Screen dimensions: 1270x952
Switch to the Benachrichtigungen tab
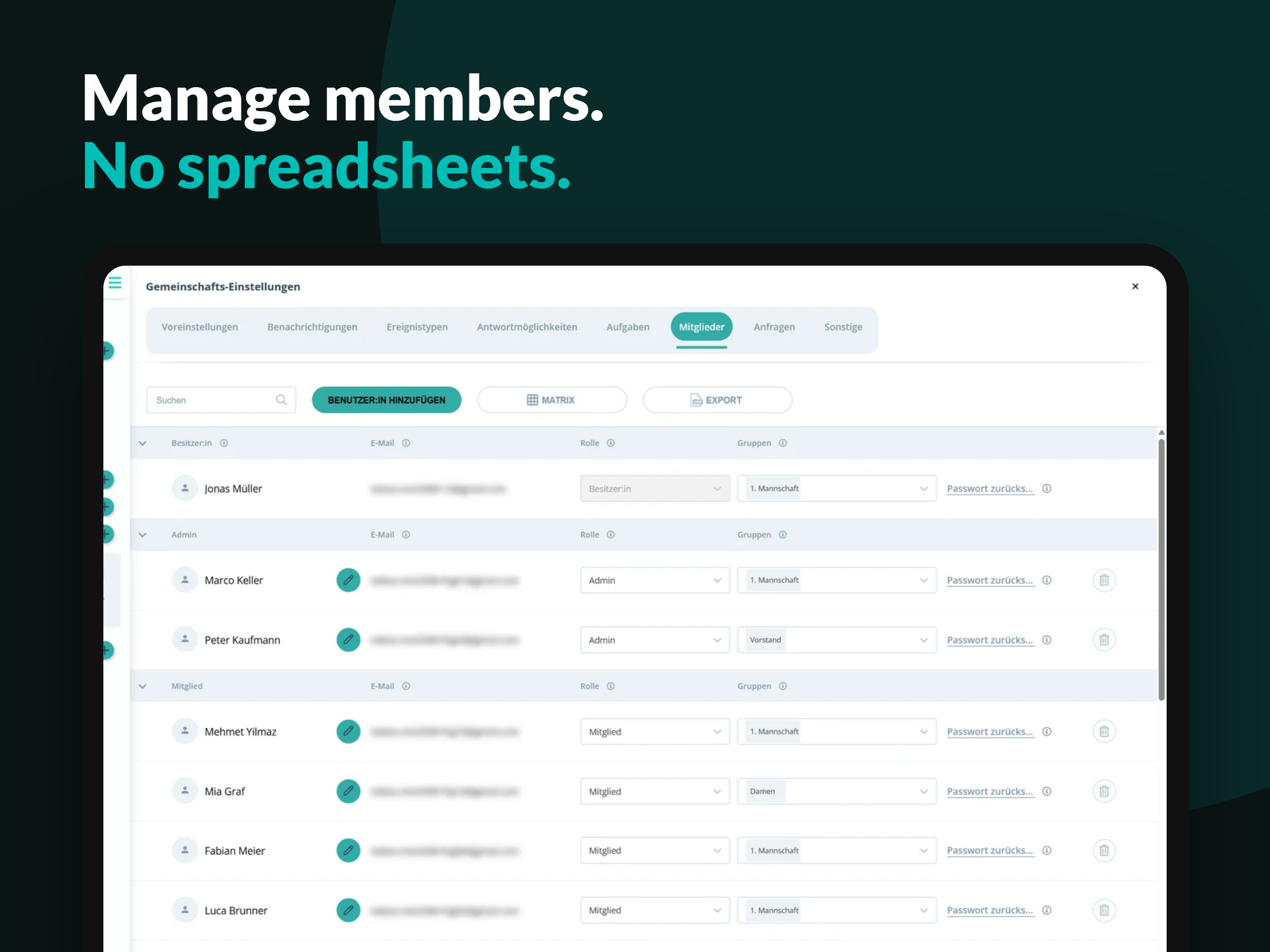click(x=312, y=327)
